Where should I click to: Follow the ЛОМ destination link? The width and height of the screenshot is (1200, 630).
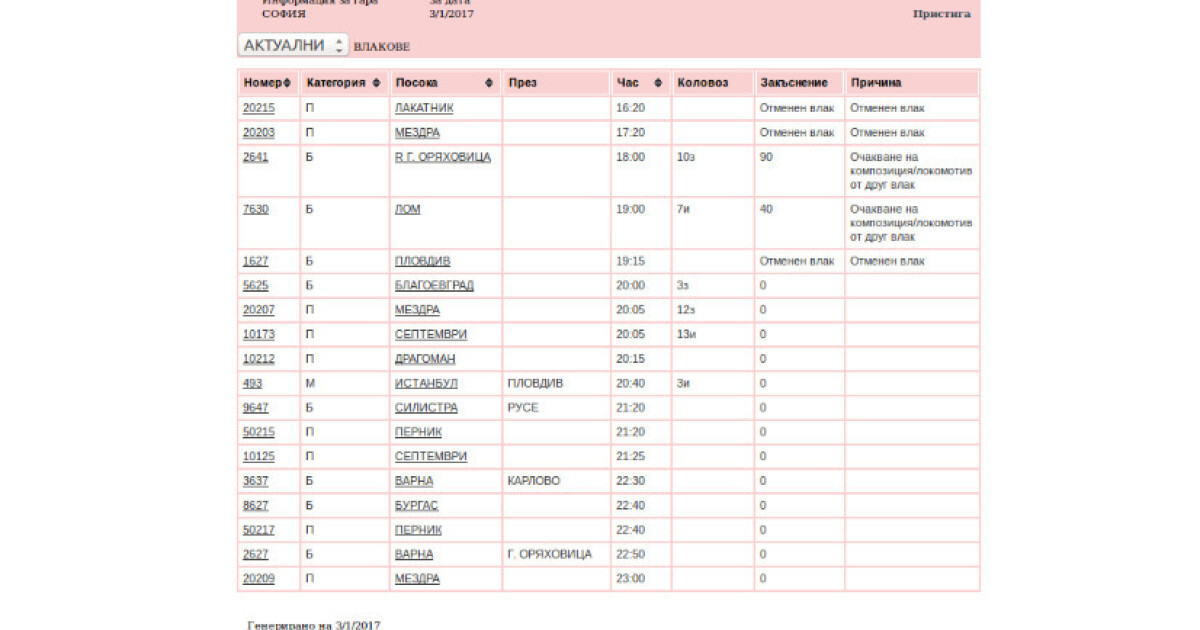(407, 209)
